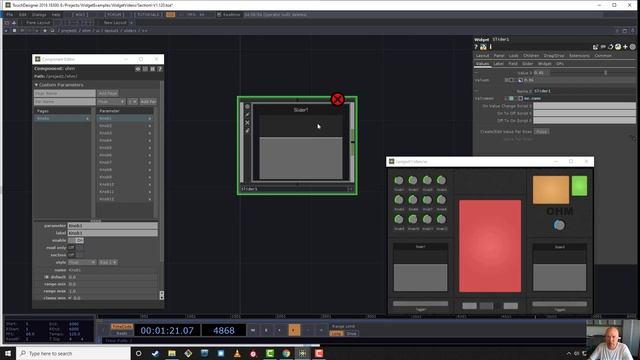The image size is (640, 360).
Task: Open the Float type dropdown beside Par Name
Action: (111, 102)
